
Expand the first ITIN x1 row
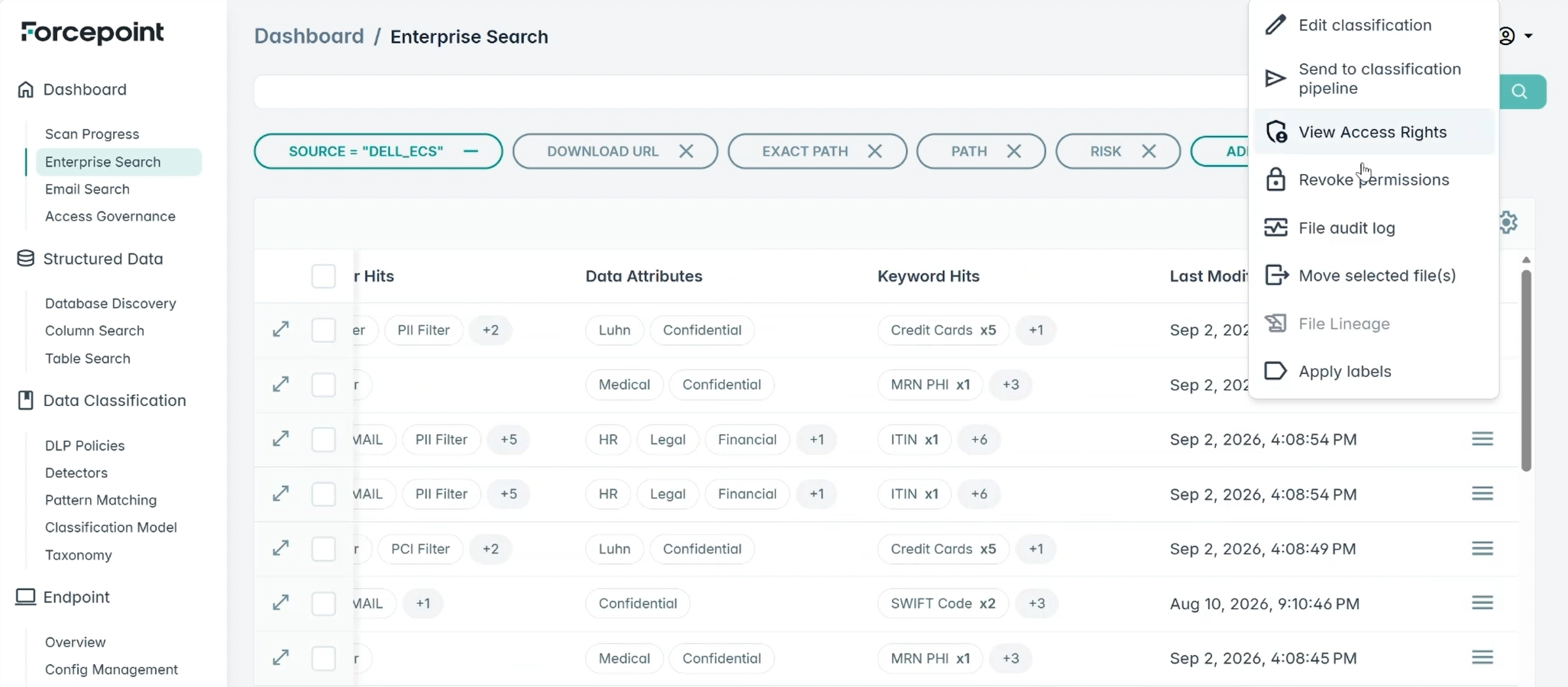pyautogui.click(x=281, y=439)
